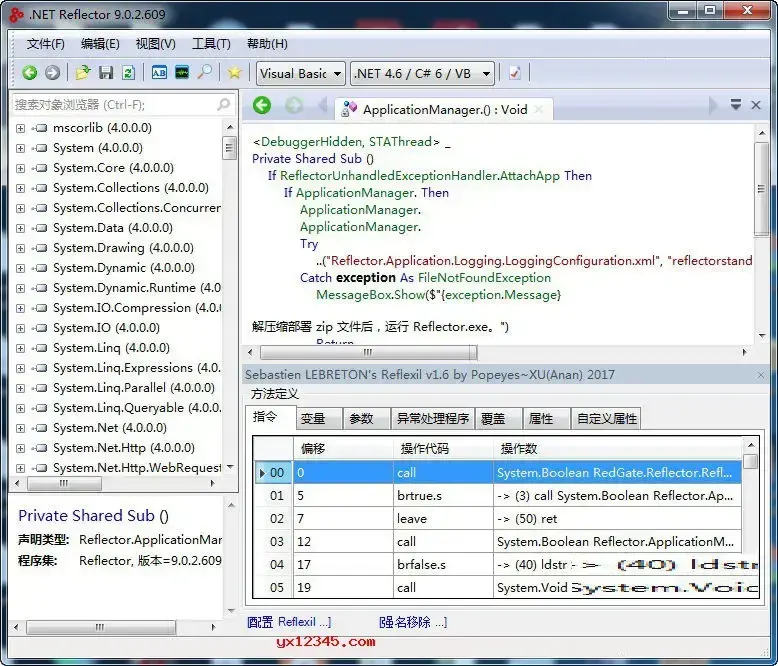Open assembly with the folder icon

coord(82,73)
